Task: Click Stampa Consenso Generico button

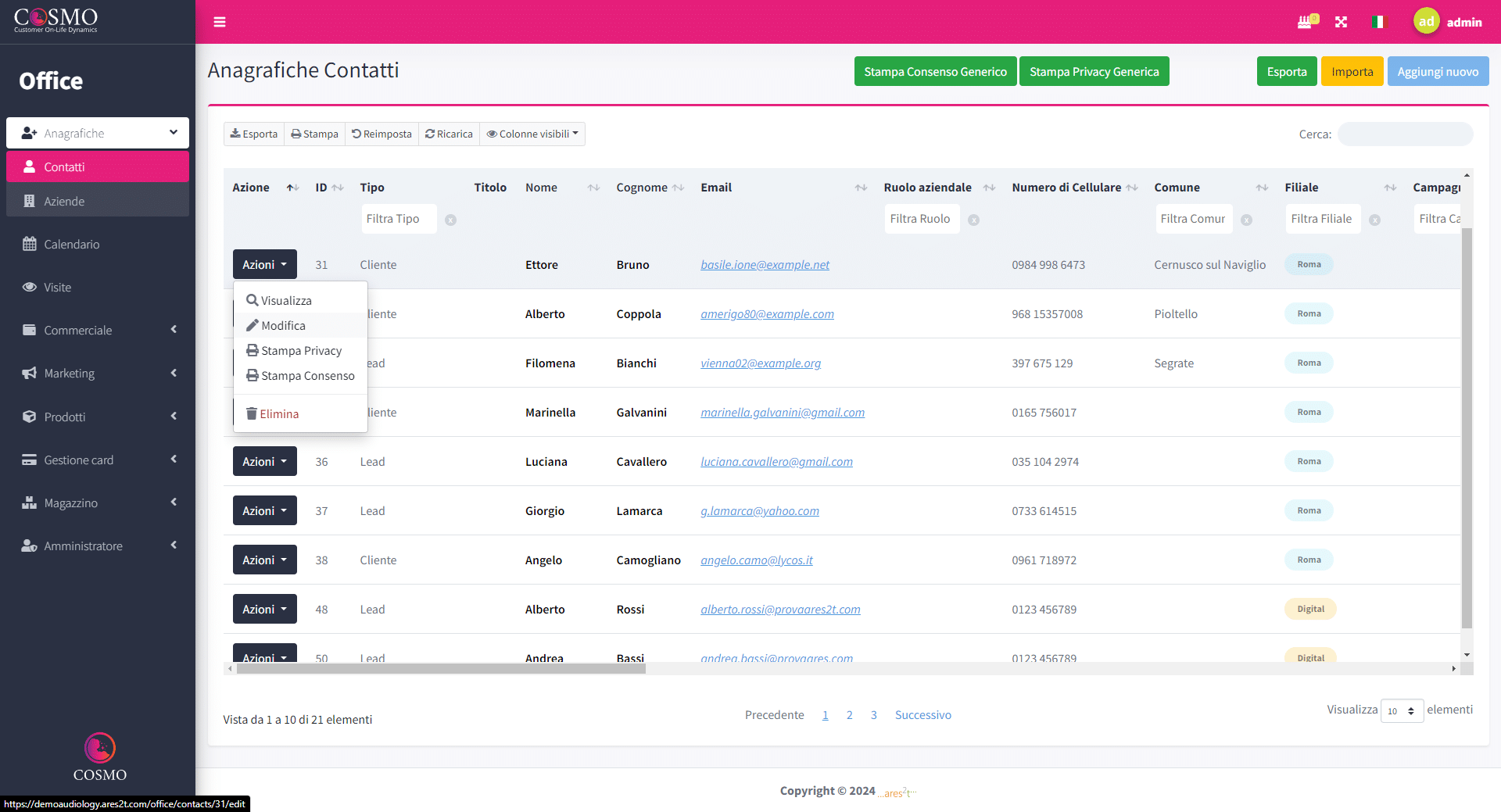Action: 935,71
